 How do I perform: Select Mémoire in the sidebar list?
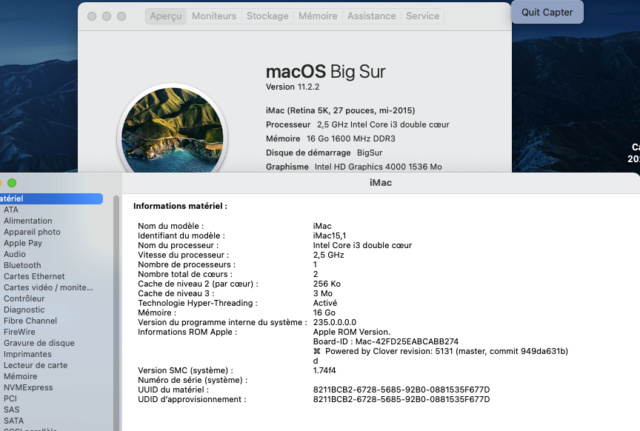(x=20, y=376)
